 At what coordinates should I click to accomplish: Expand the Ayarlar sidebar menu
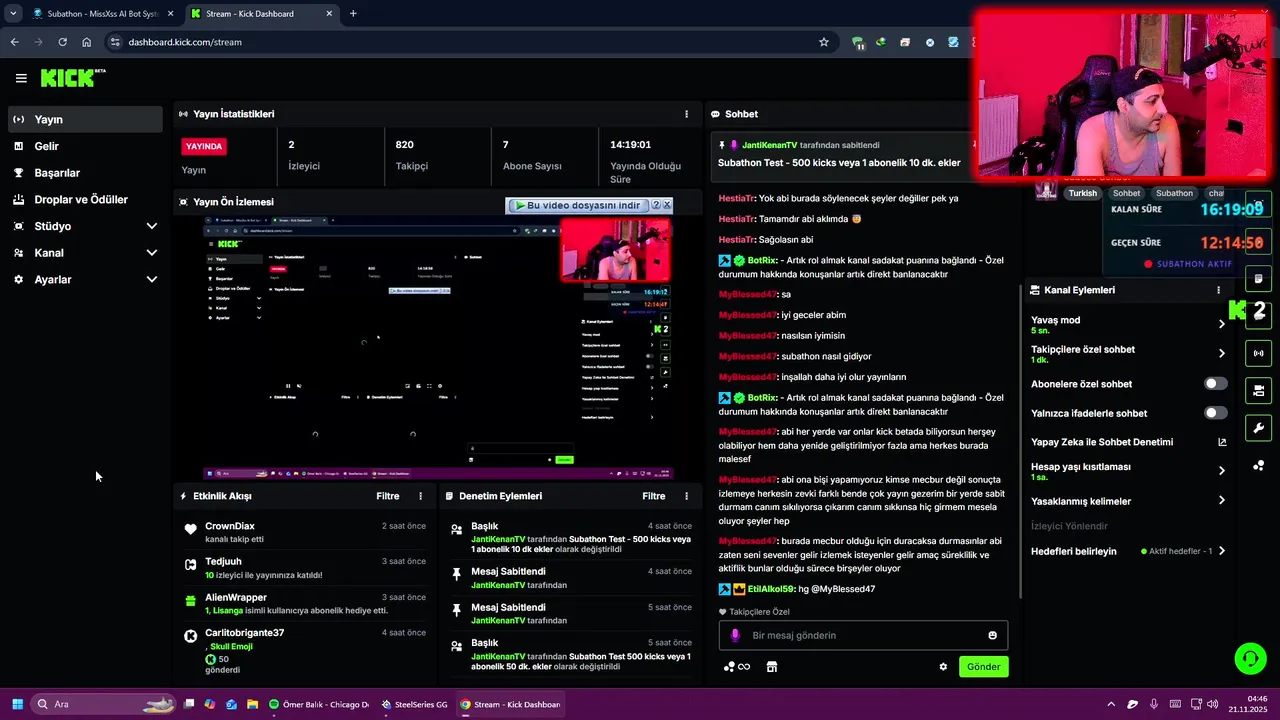point(85,280)
